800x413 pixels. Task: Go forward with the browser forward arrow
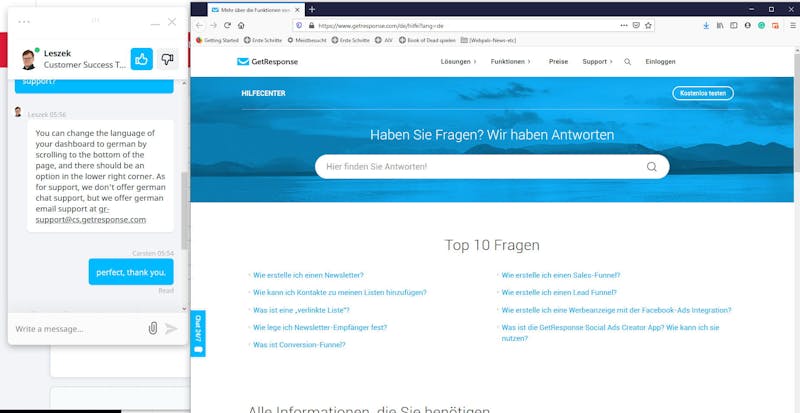click(213, 25)
